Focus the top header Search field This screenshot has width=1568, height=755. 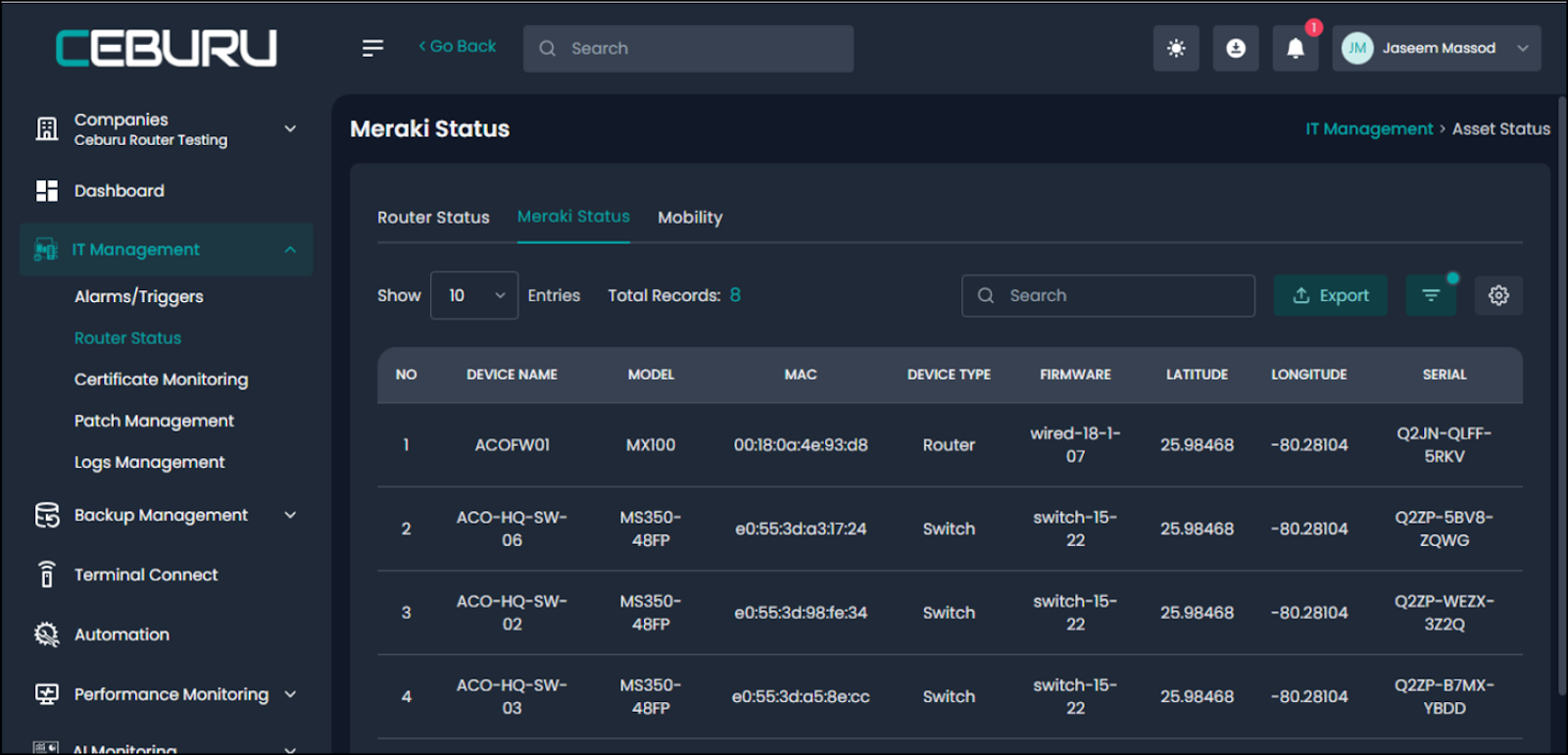[688, 48]
